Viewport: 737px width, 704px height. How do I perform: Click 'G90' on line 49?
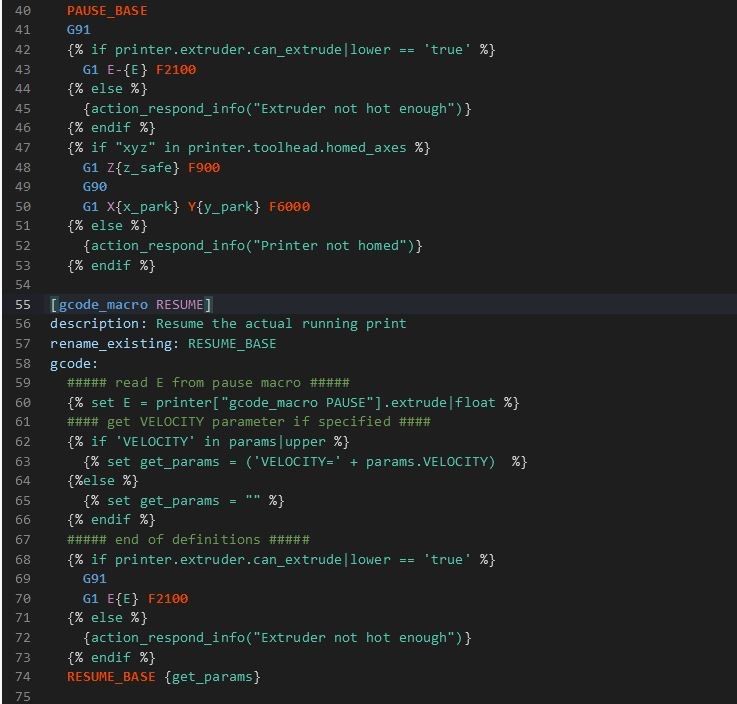tap(95, 187)
